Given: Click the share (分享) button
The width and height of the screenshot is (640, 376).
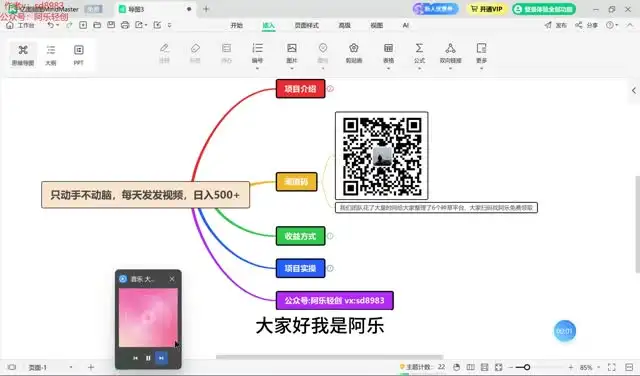Looking at the screenshot, I should click(587, 25).
